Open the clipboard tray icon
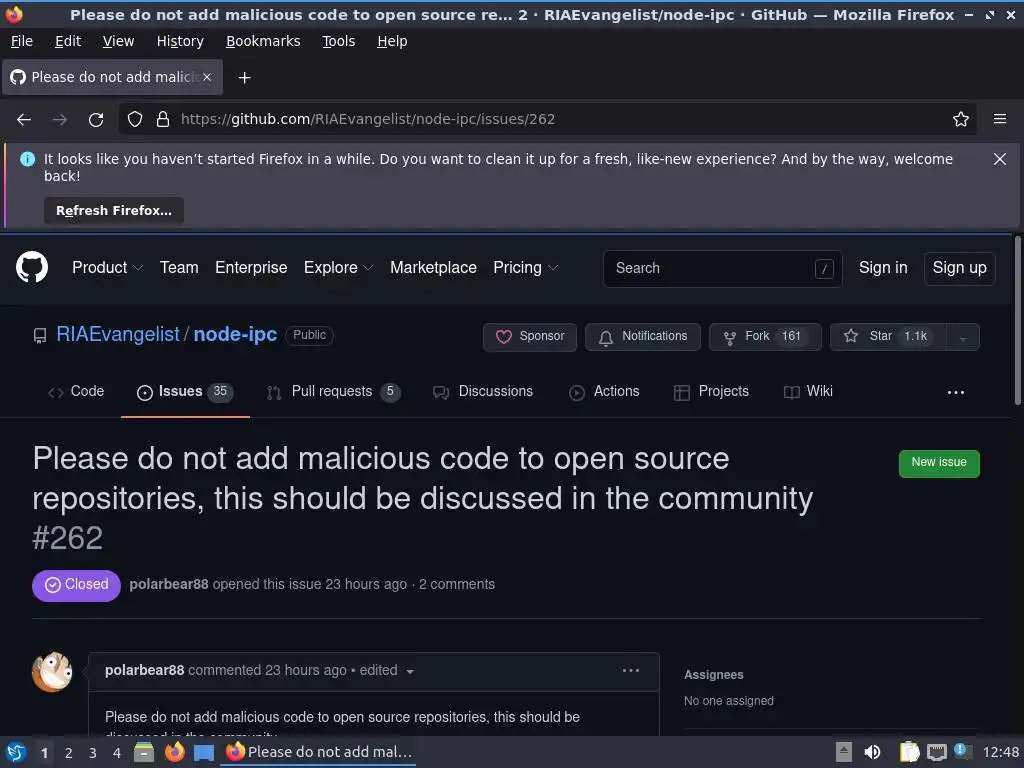 (x=908, y=752)
